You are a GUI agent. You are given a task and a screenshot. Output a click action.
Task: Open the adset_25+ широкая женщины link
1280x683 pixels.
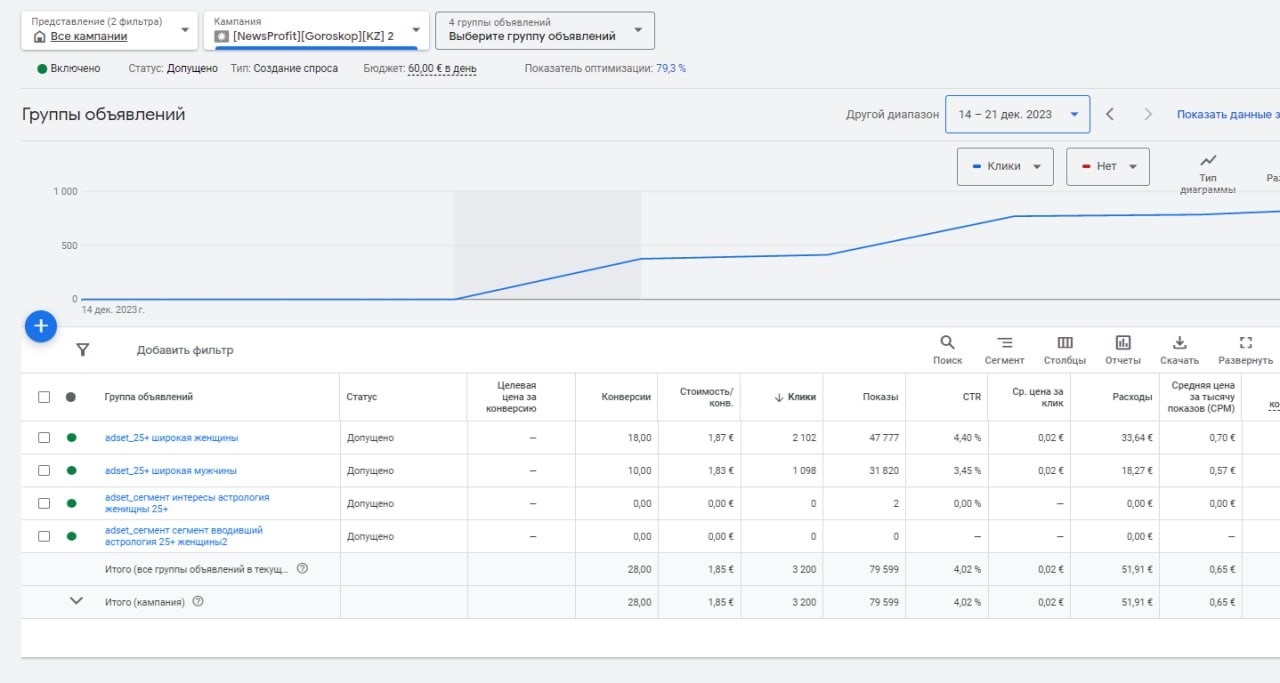(171, 437)
